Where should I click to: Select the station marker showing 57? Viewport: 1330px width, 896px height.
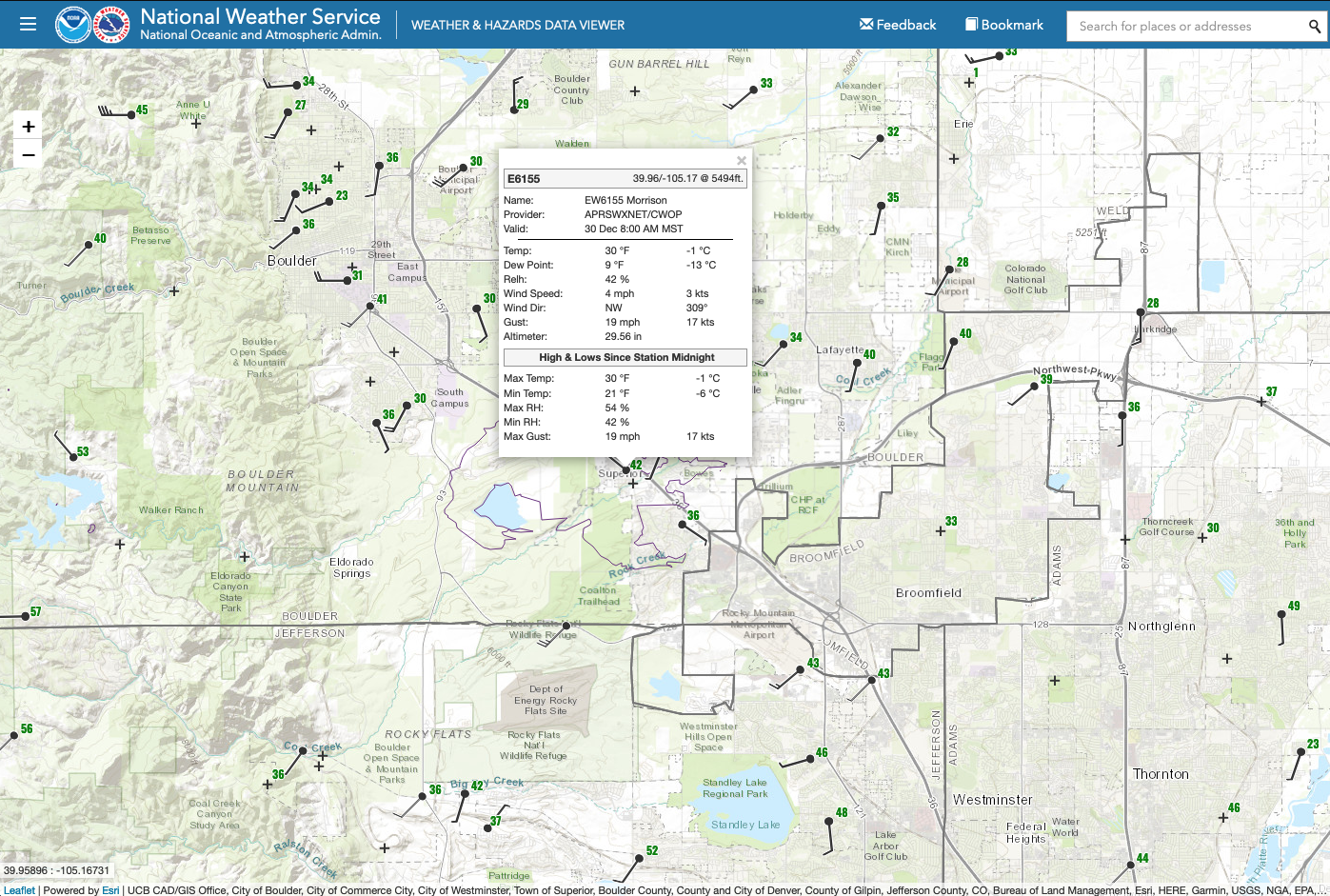26,616
